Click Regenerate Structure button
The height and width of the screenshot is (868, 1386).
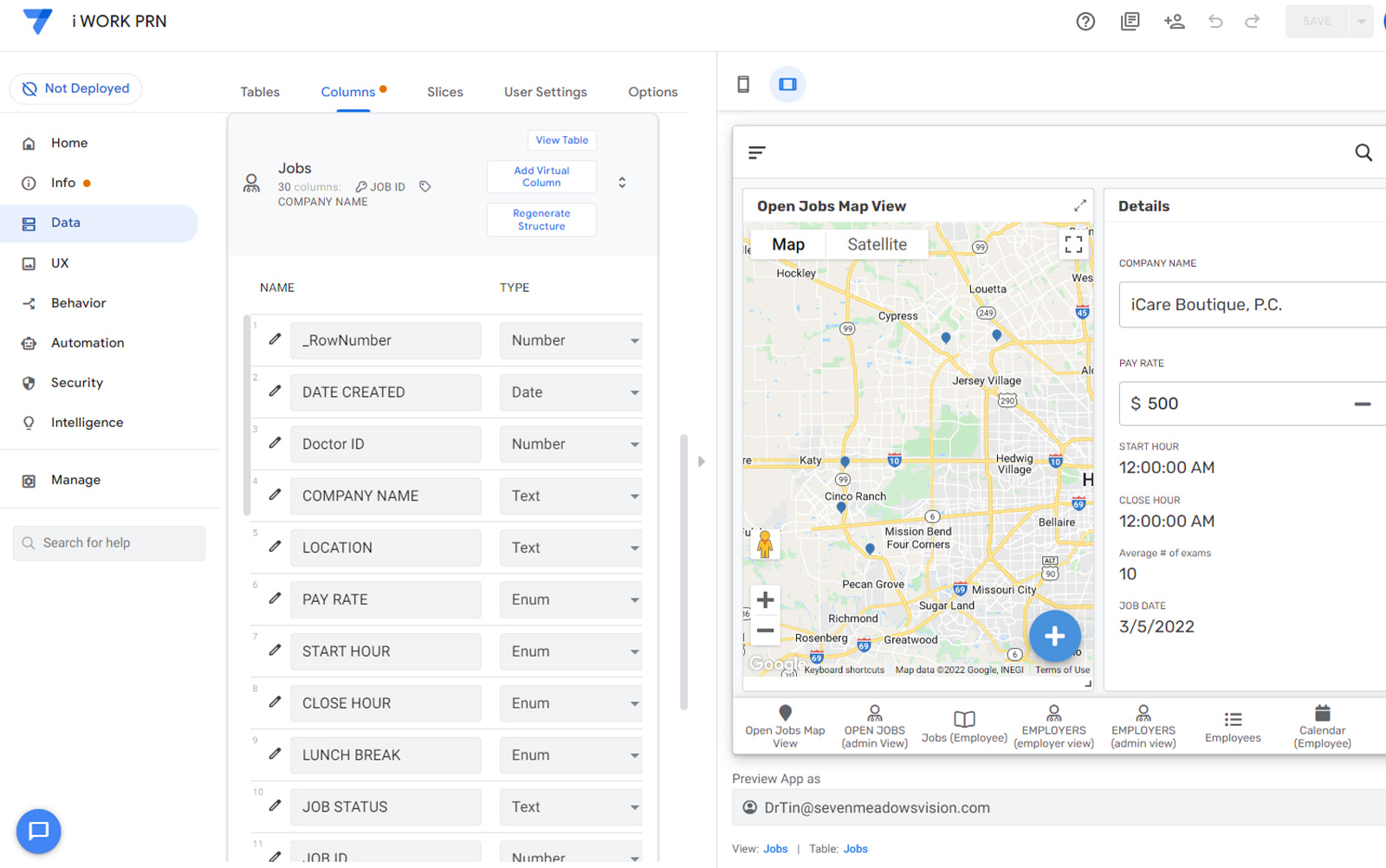[541, 220]
